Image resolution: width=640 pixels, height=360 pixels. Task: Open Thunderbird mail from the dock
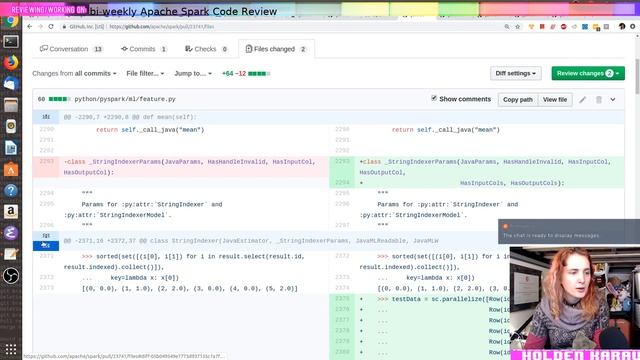pyautogui.click(x=11, y=84)
